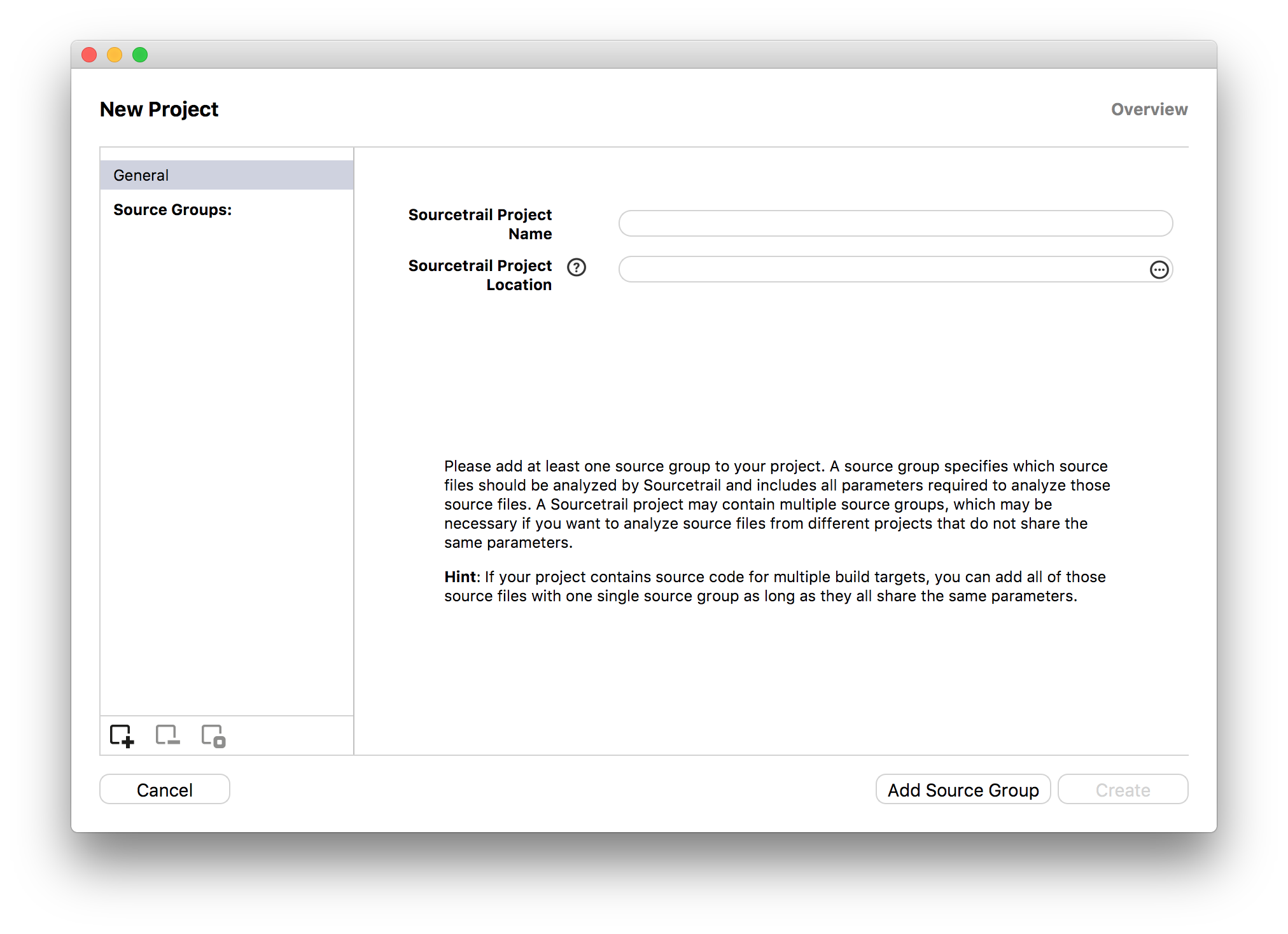Click the Overview label at top right

1149,109
